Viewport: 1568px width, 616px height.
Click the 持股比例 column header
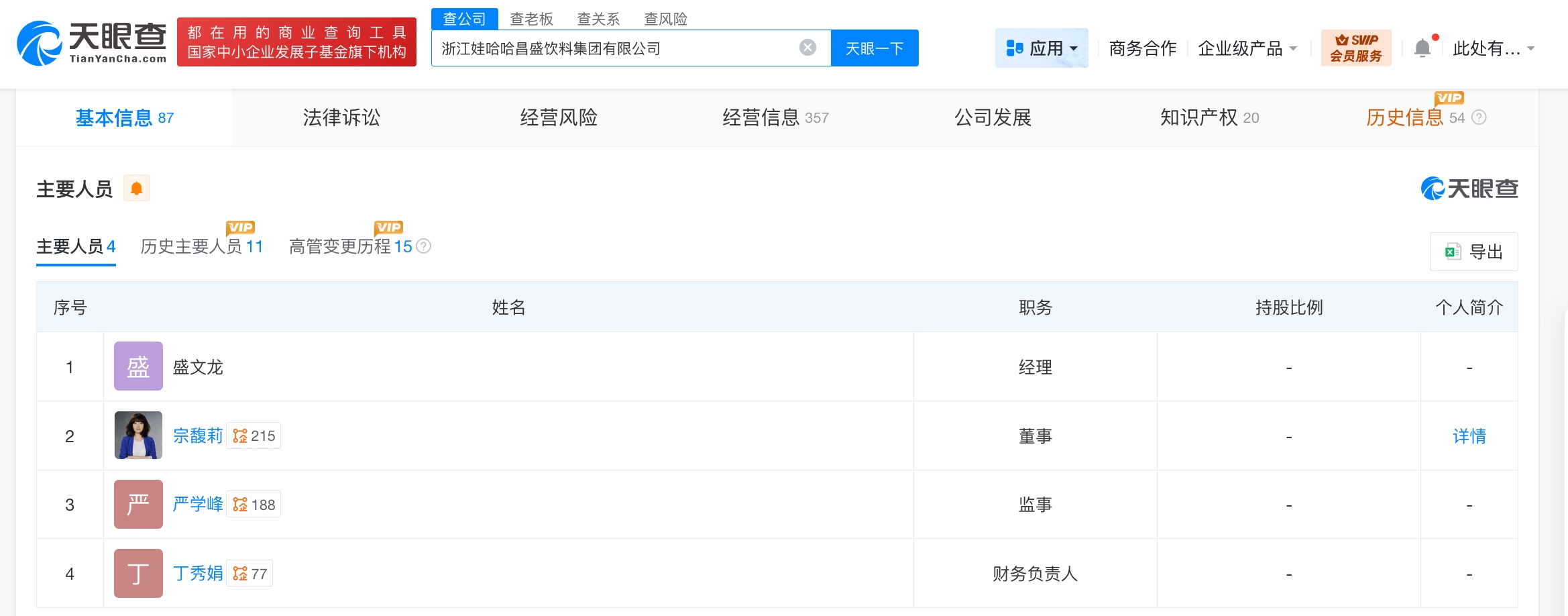1289,307
